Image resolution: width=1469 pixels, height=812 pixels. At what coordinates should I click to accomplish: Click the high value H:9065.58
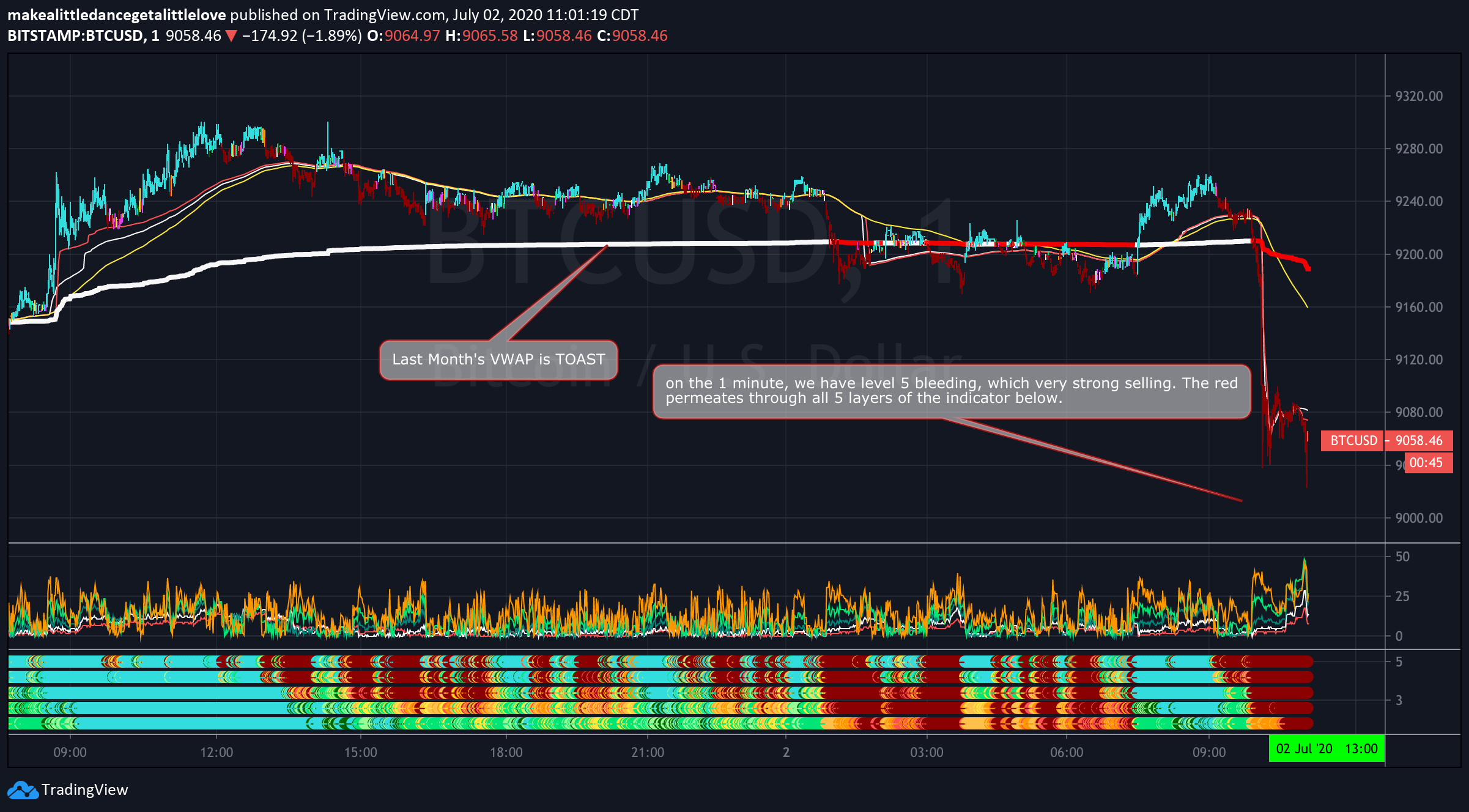pos(481,36)
